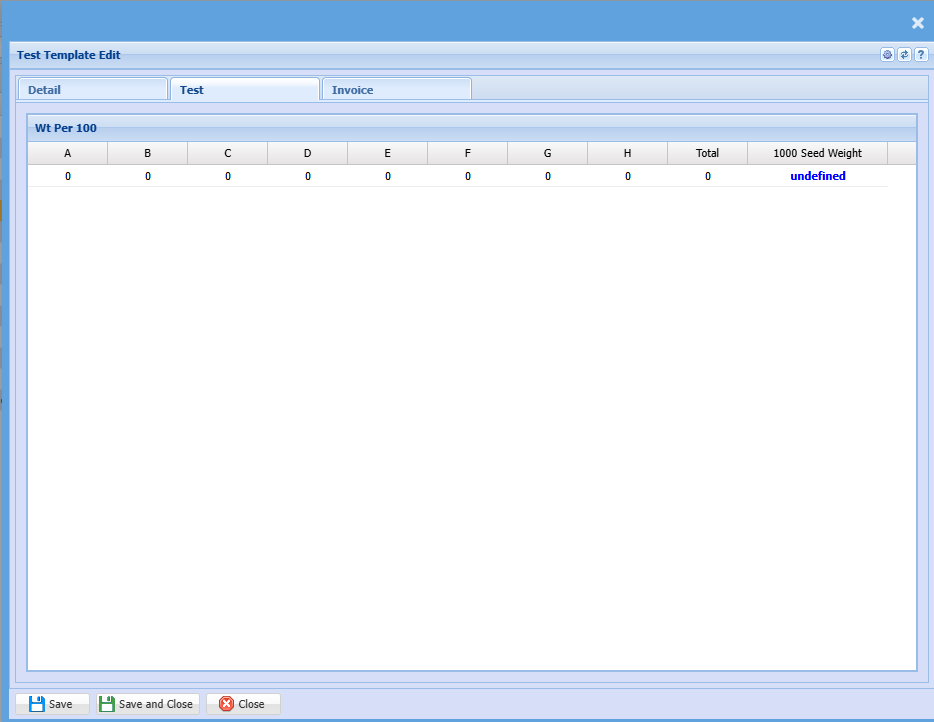The height and width of the screenshot is (722, 934).
Task: Click the Save button
Action: [52, 704]
